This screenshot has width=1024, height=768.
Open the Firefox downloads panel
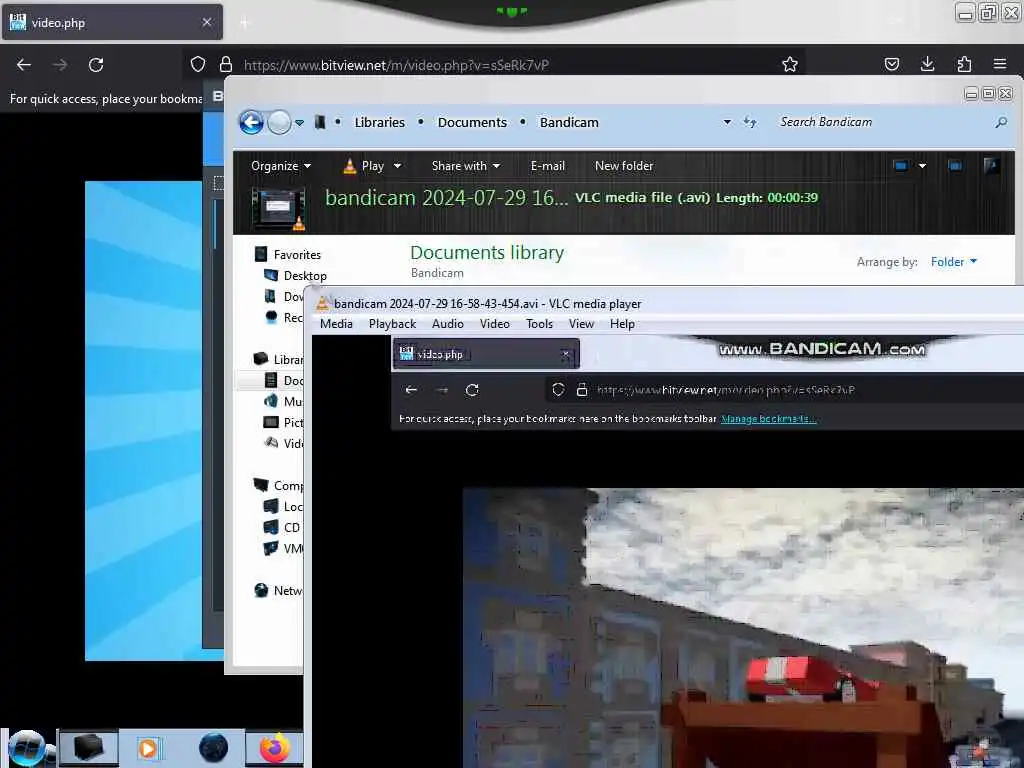pos(927,64)
